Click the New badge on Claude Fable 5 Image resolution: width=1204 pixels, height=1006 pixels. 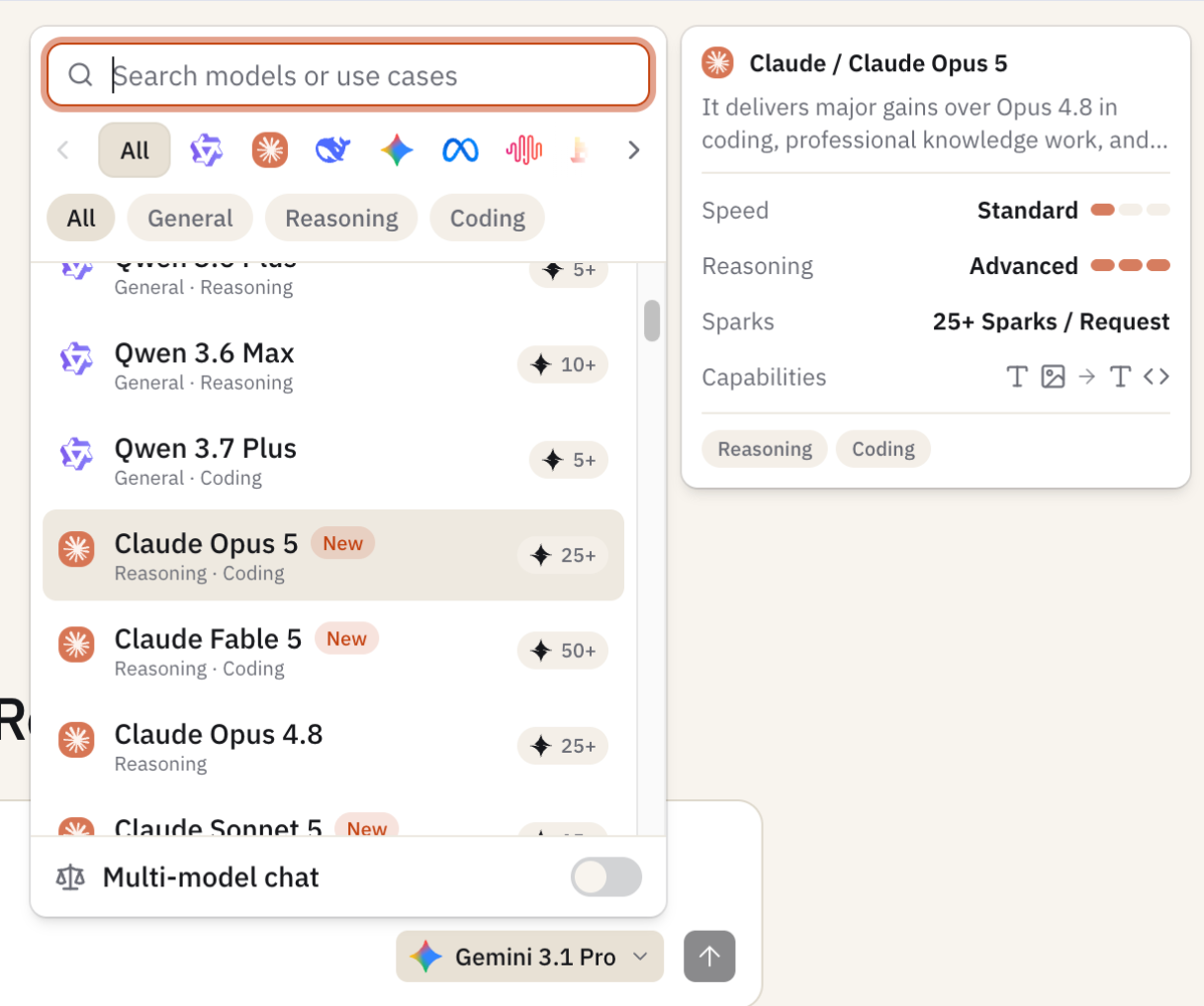click(346, 639)
